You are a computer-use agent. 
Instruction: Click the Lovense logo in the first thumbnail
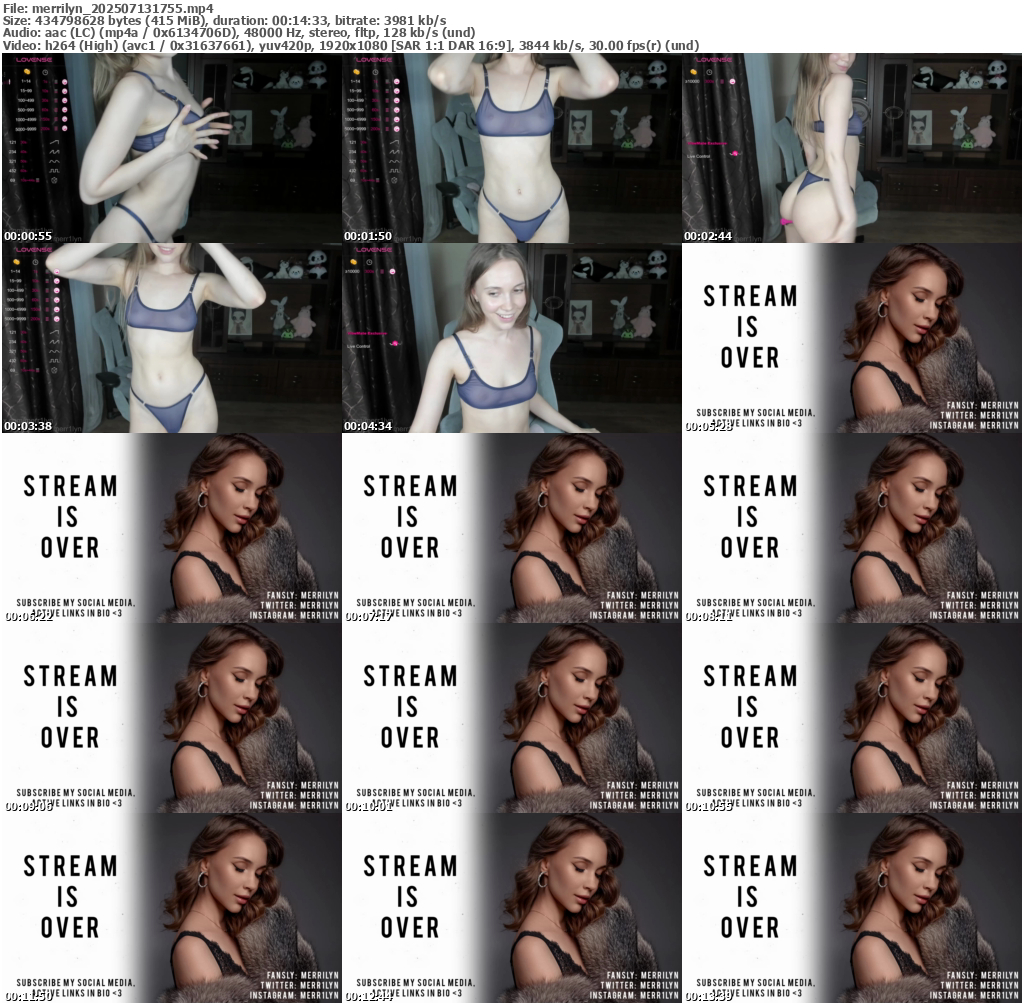coord(33,60)
